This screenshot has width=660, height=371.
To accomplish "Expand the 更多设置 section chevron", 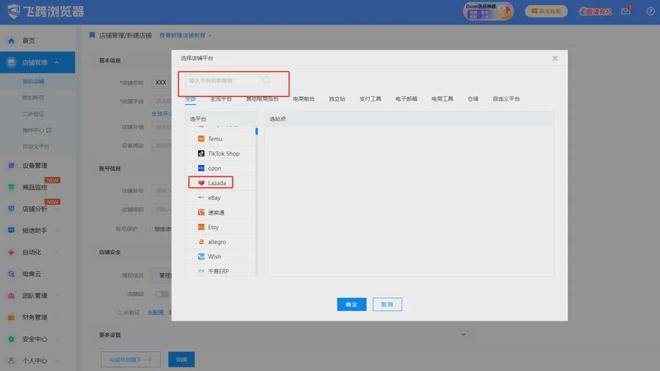I will [x=463, y=335].
